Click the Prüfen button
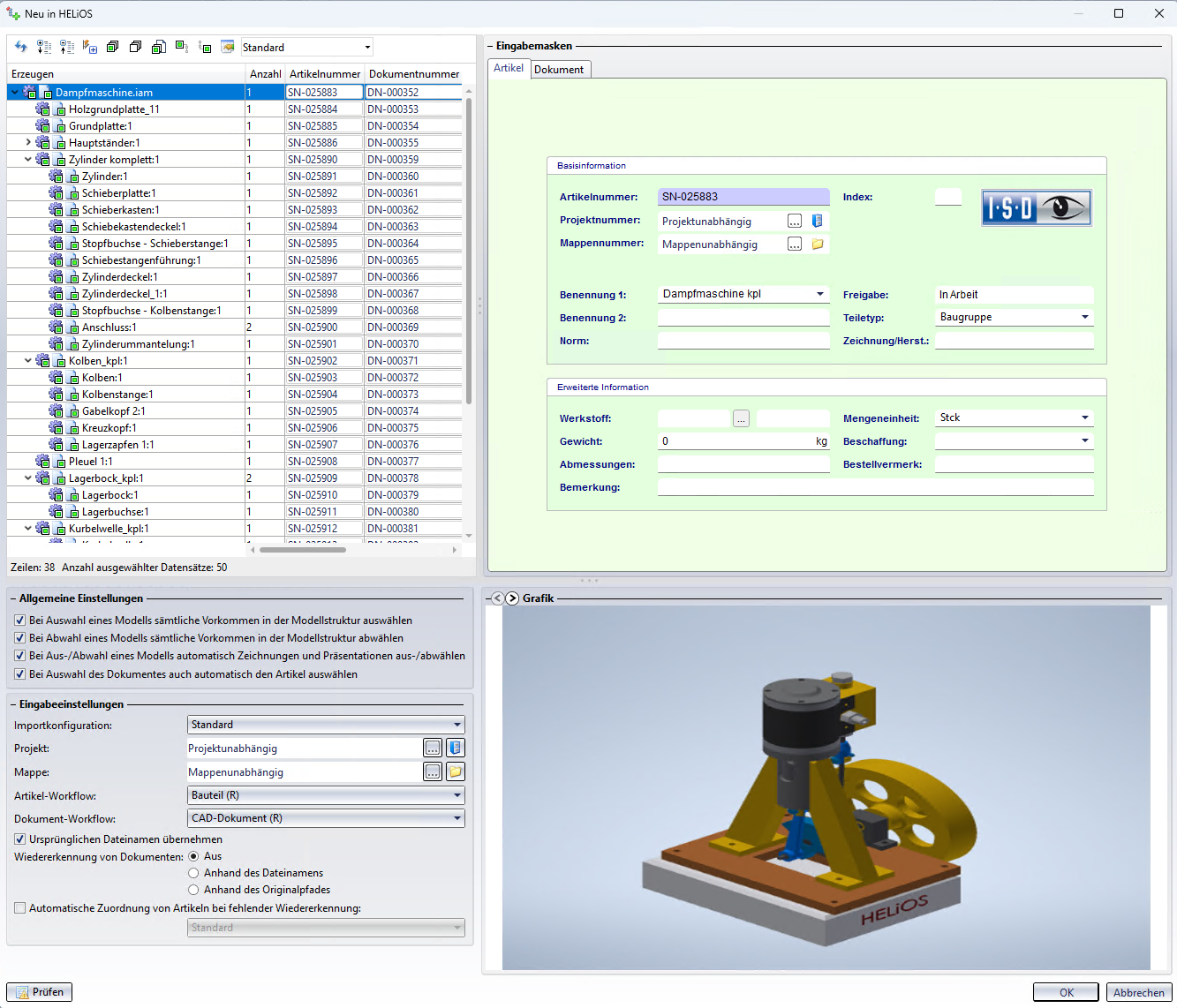1177x1008 pixels. click(x=40, y=992)
